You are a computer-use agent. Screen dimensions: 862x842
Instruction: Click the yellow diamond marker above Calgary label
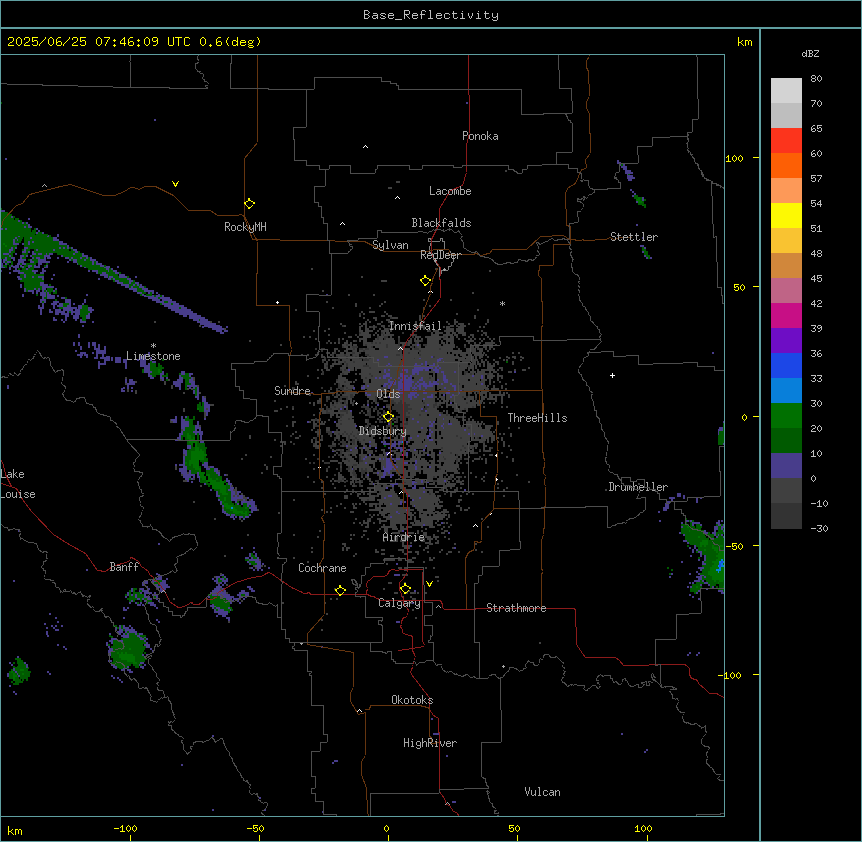pyautogui.click(x=405, y=589)
